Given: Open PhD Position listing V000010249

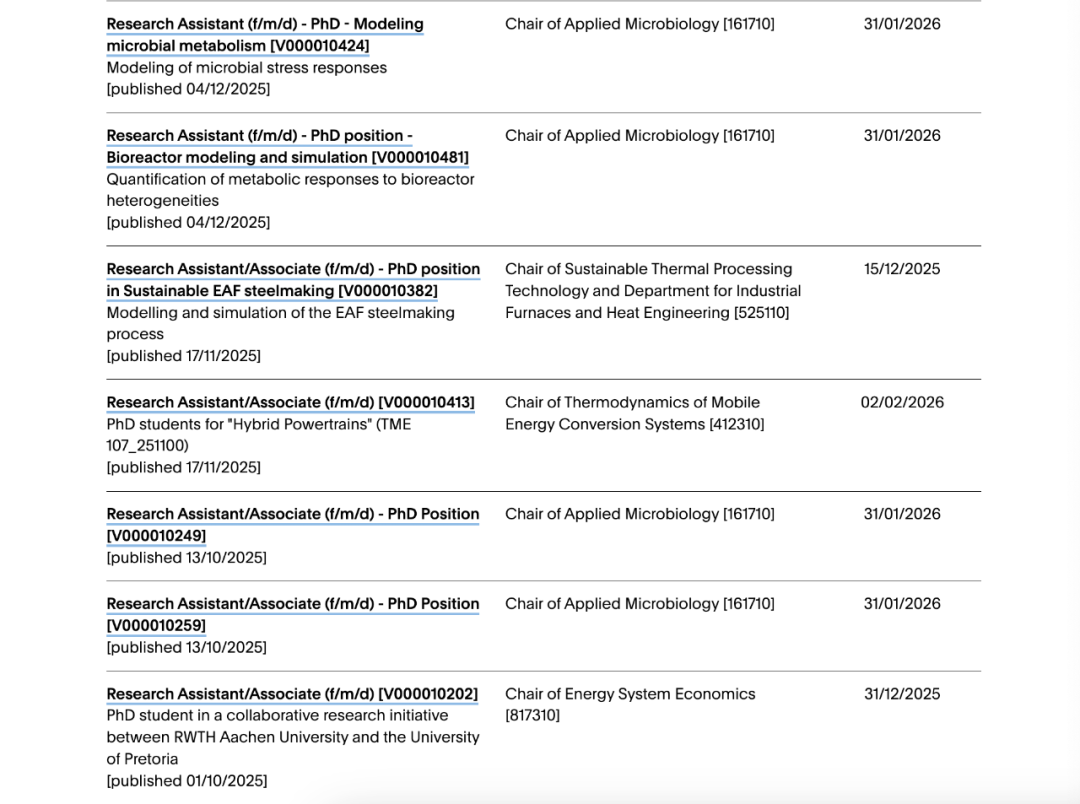Looking at the screenshot, I should (292, 524).
